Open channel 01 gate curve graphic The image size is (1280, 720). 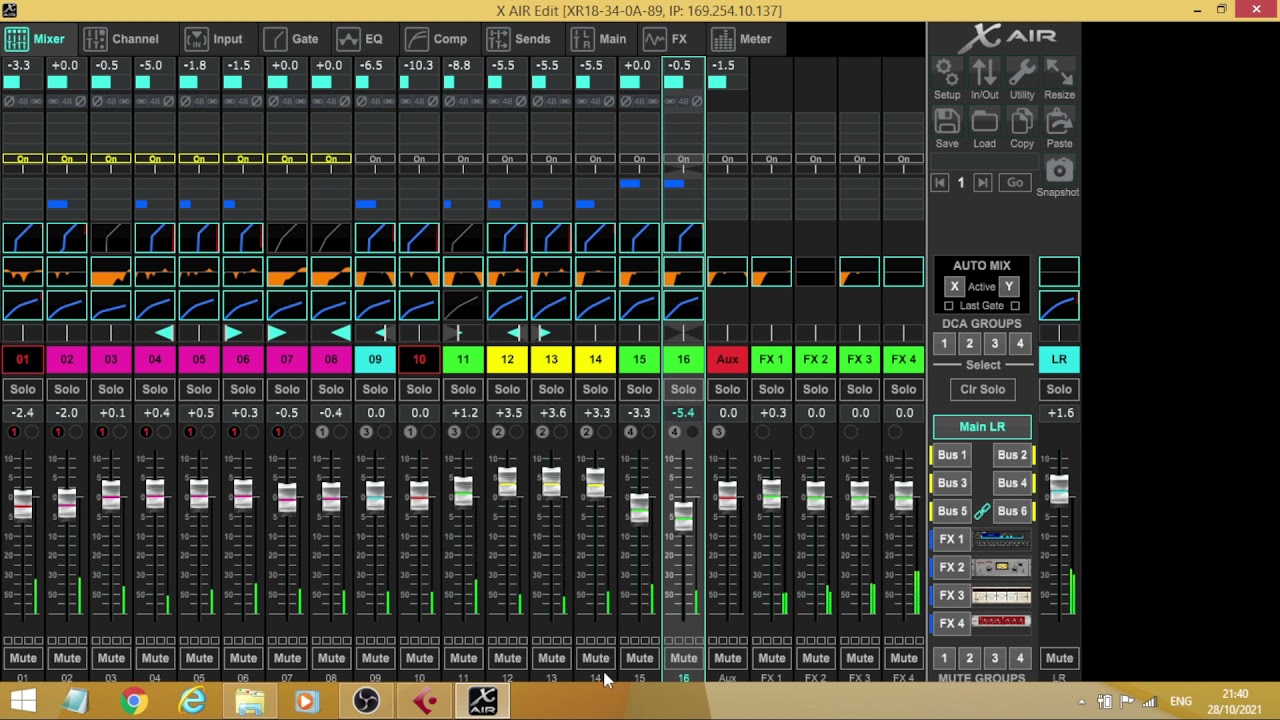tap(22, 239)
